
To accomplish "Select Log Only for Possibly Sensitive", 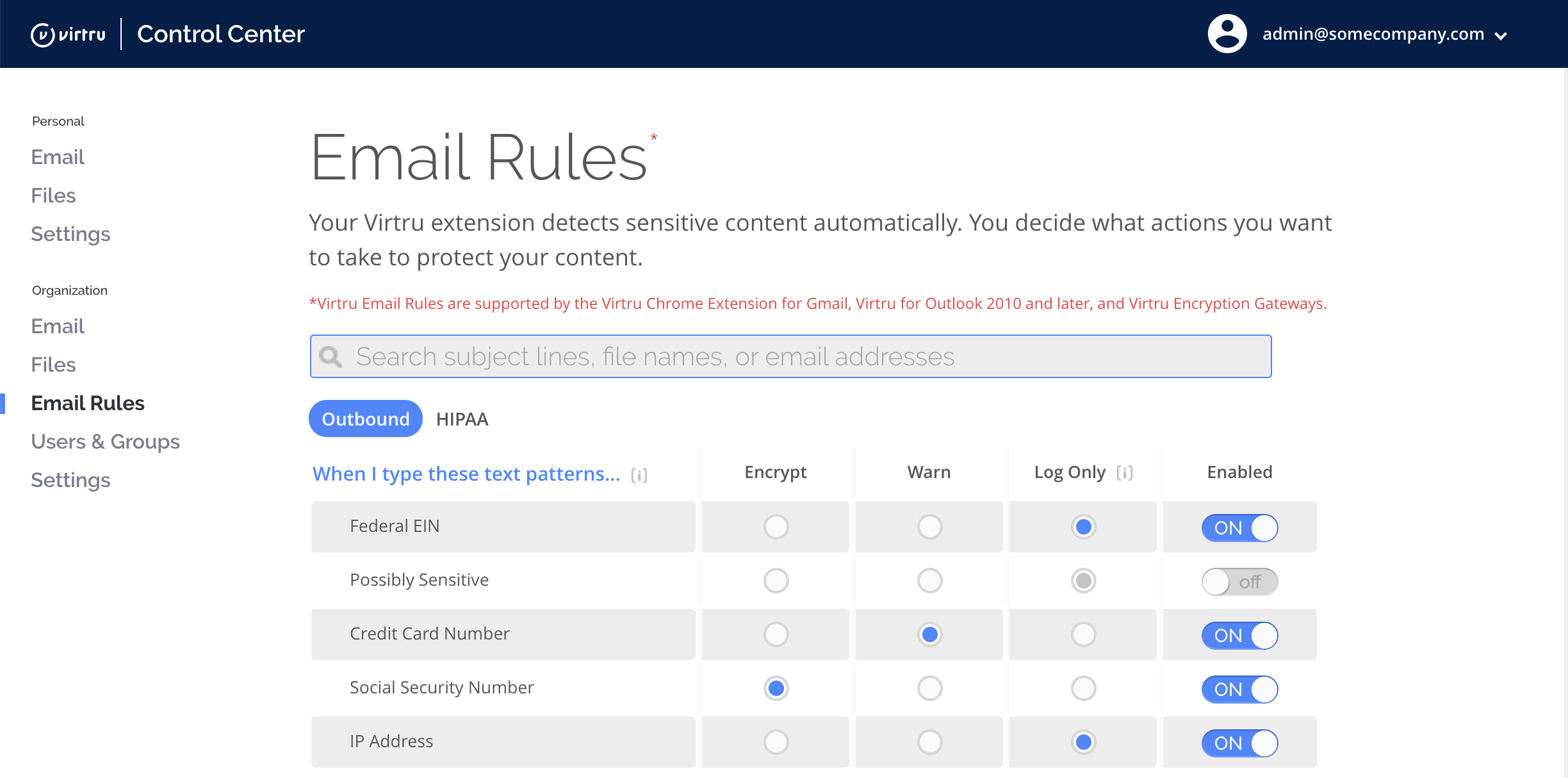I will [1083, 581].
